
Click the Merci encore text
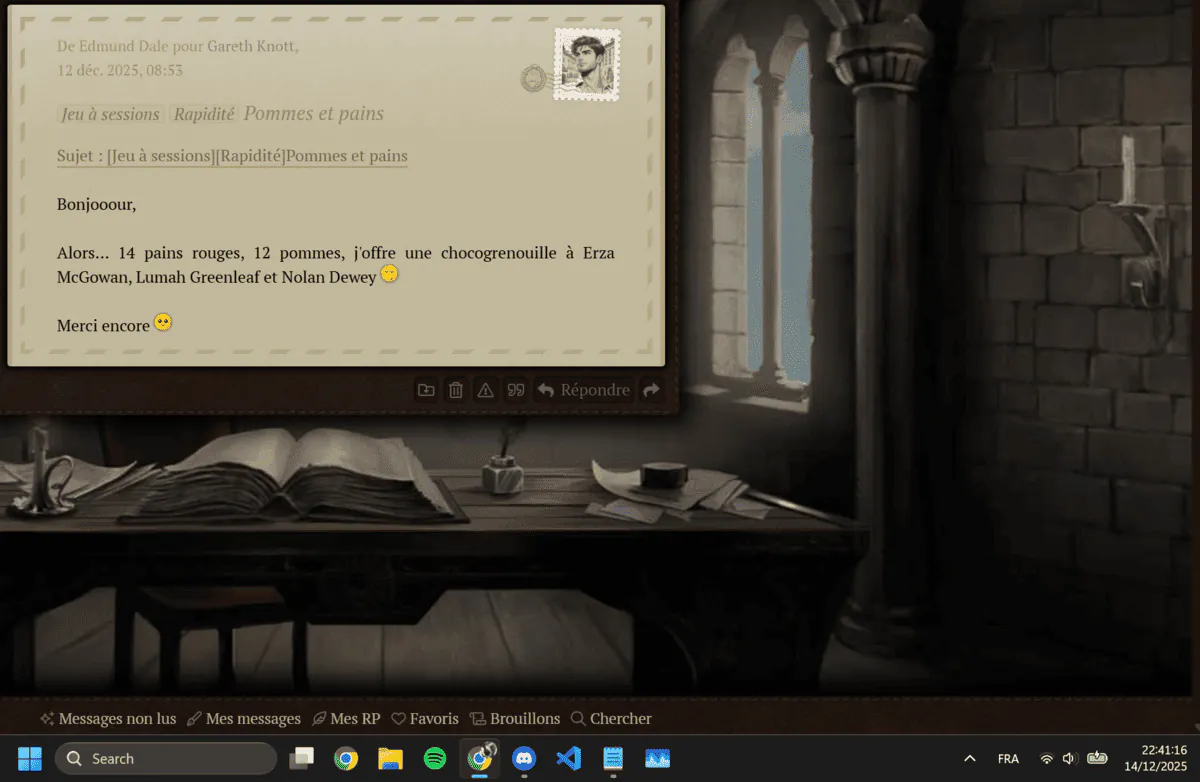(103, 326)
